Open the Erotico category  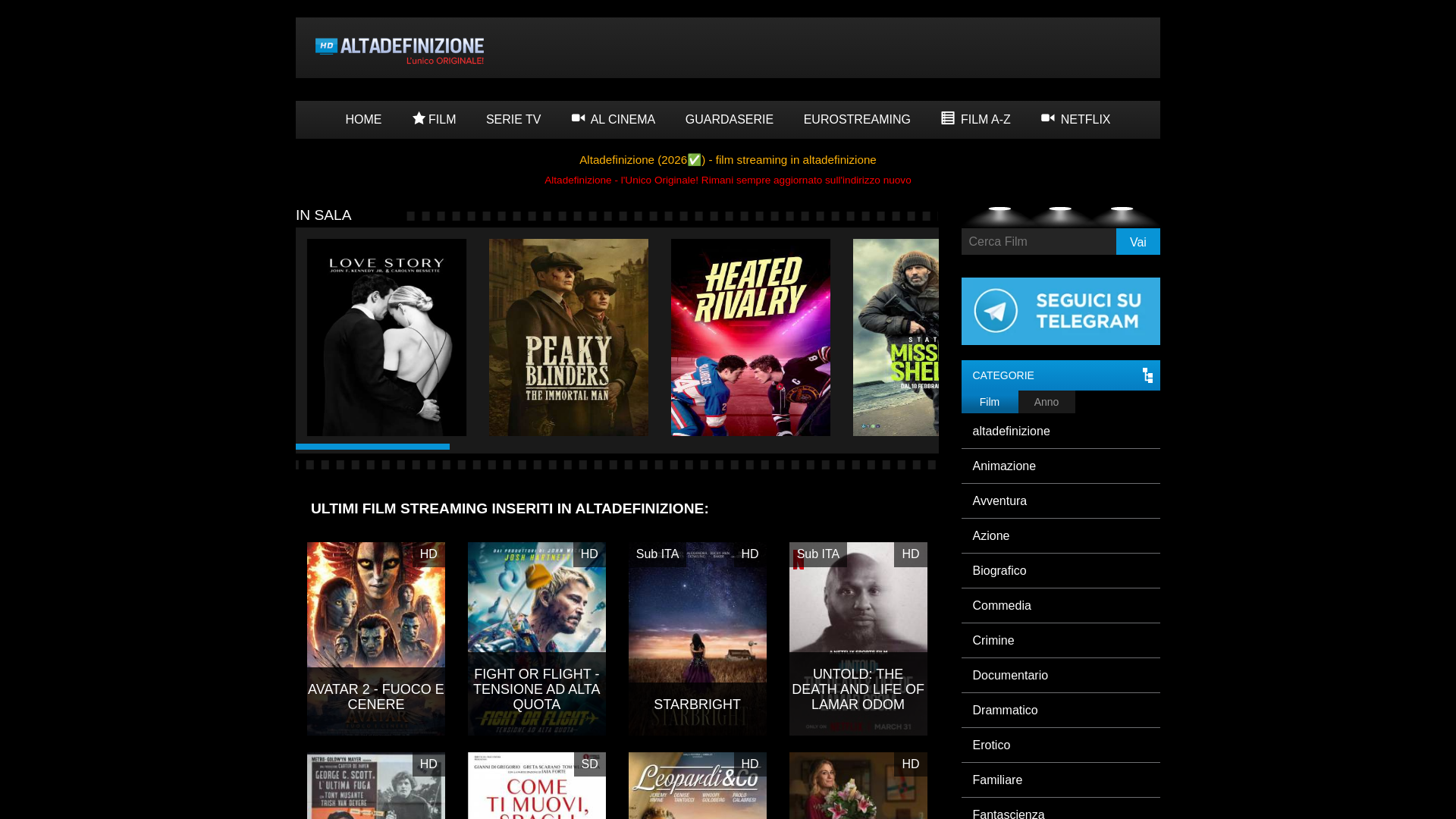pos(1061,745)
